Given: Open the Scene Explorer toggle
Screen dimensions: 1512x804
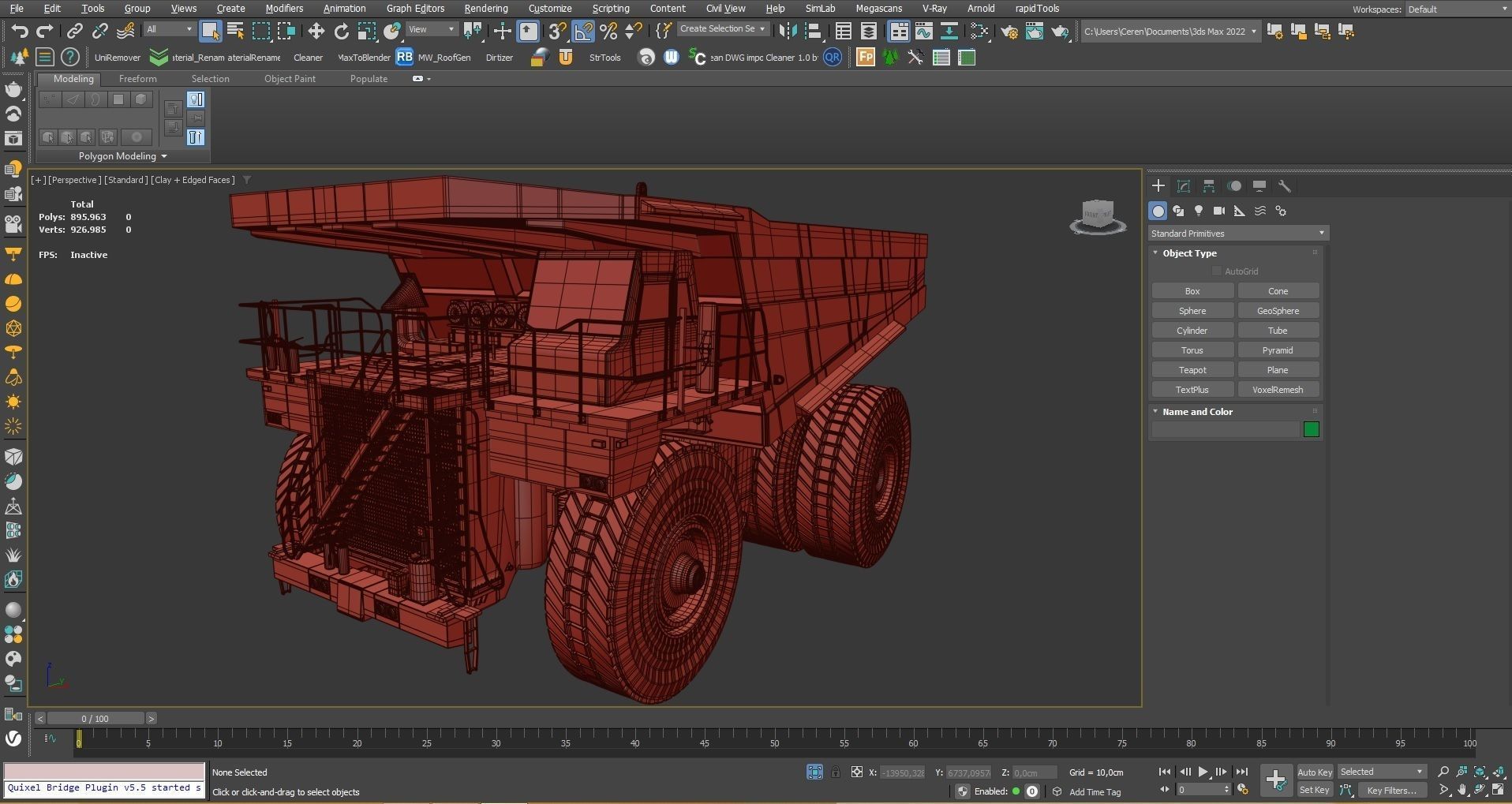Looking at the screenshot, I should tap(844, 32).
